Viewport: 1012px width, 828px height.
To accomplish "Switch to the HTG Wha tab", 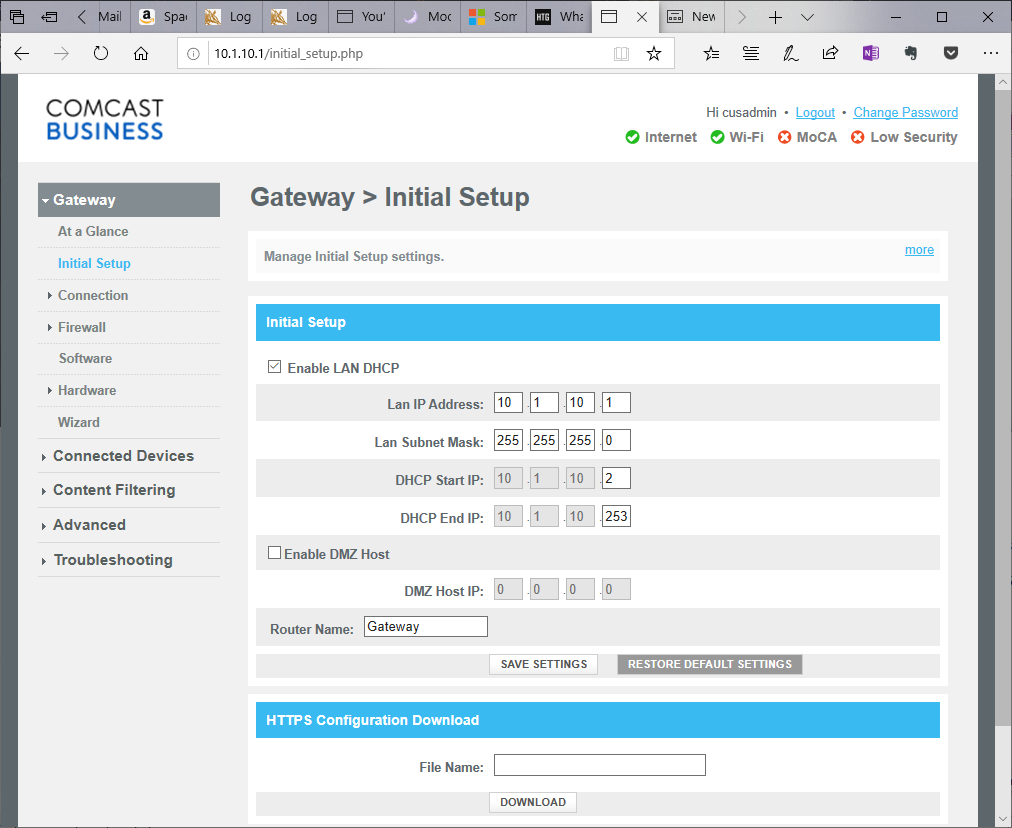I will (x=560, y=17).
